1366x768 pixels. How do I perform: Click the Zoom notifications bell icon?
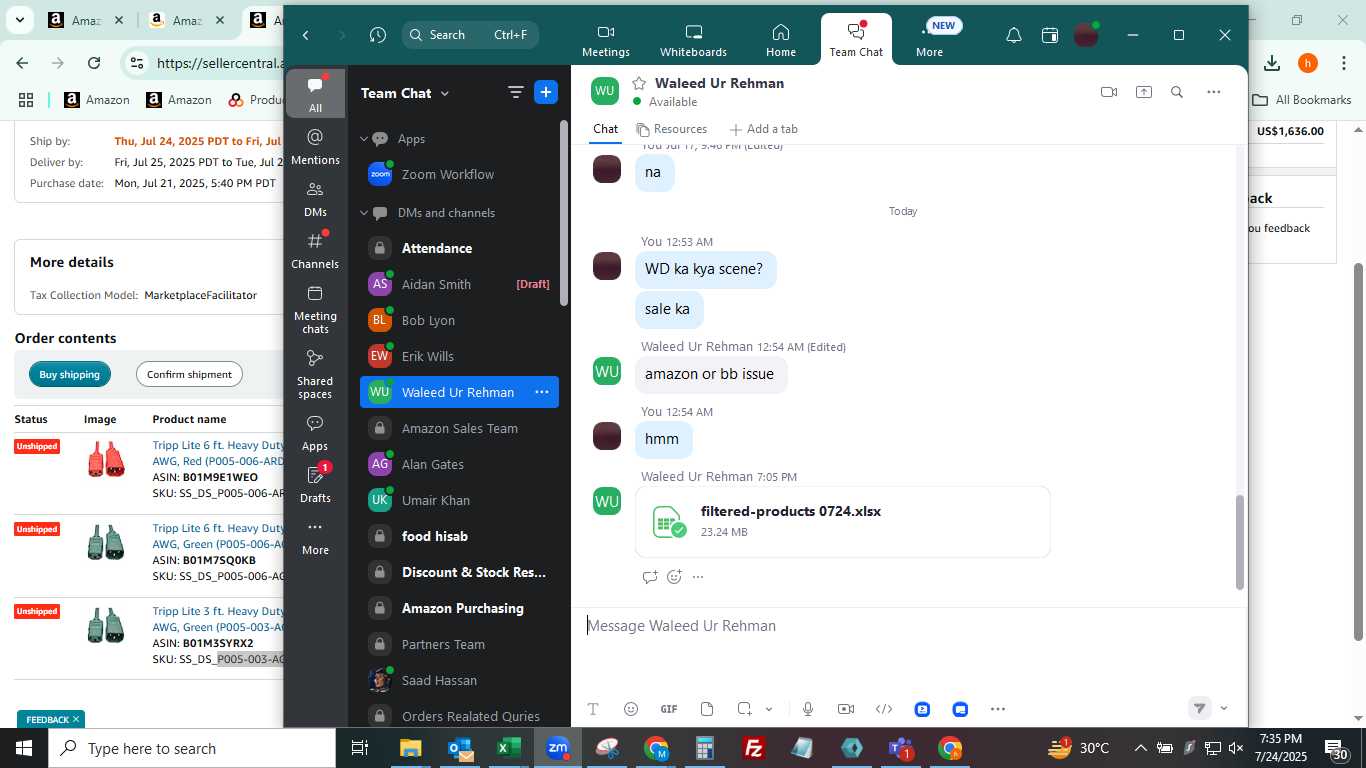[x=1014, y=35]
